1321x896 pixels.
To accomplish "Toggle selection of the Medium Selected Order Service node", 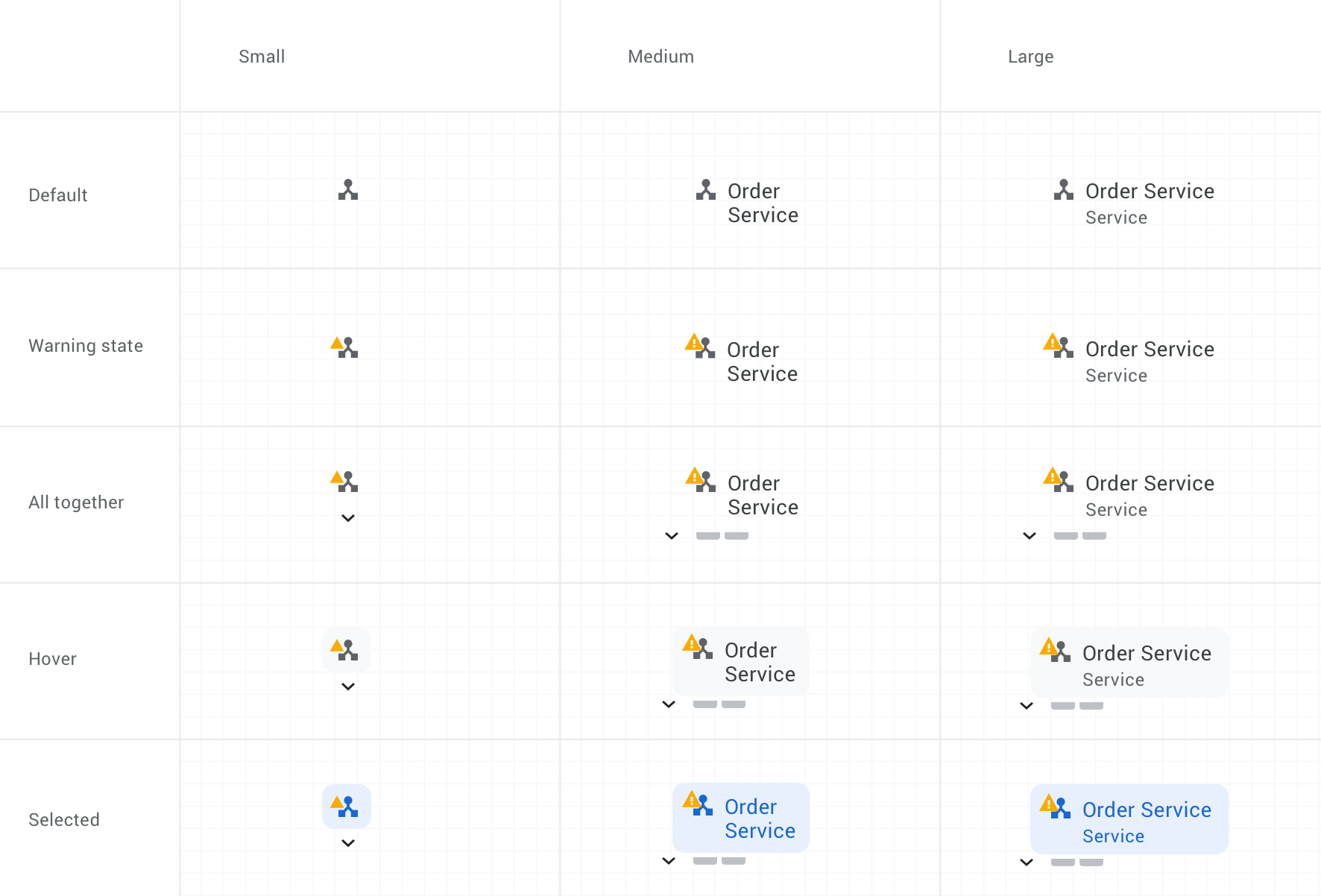I will point(741,818).
